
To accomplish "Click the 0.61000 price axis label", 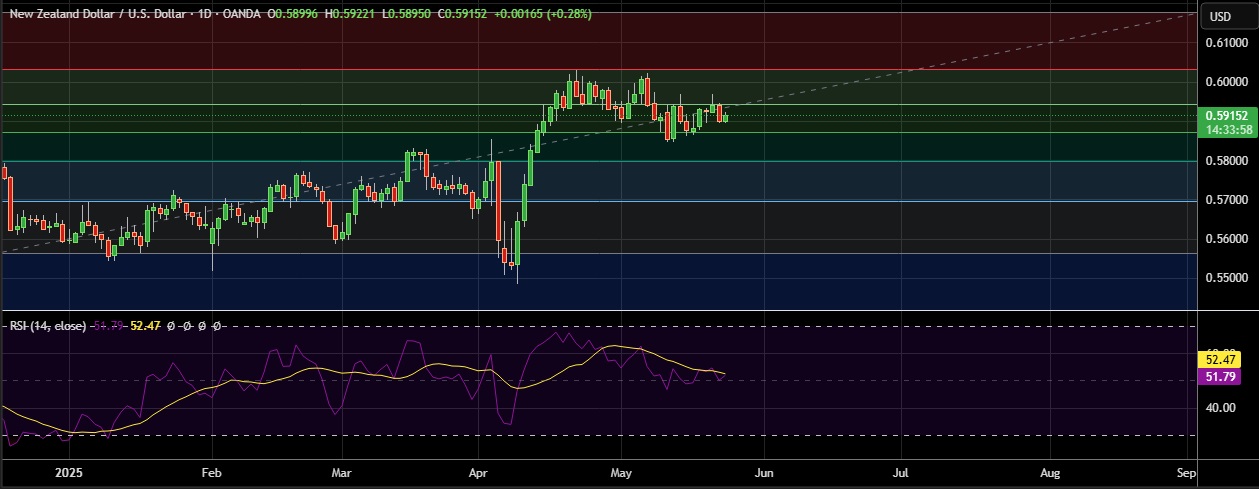I will click(1226, 43).
